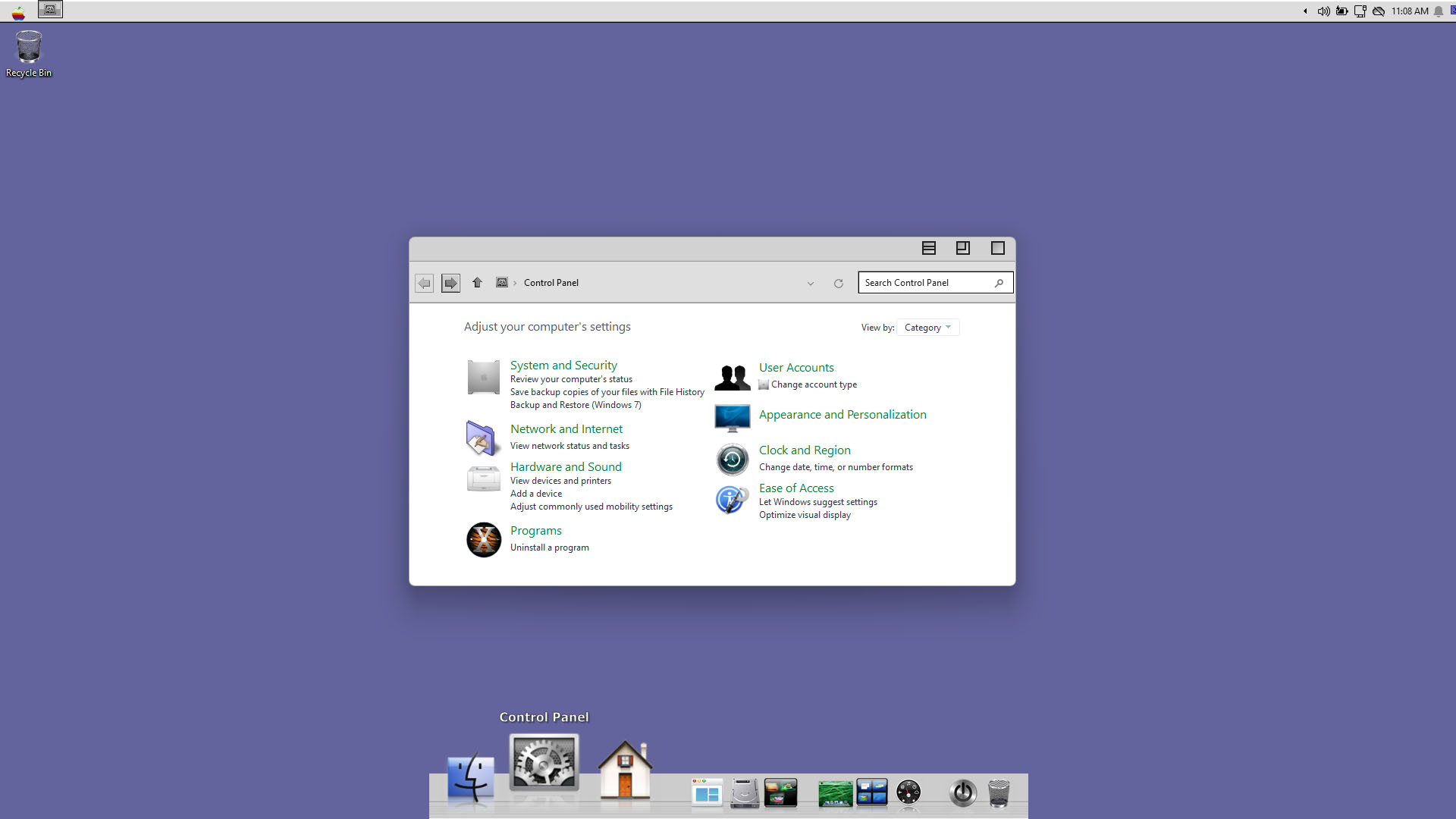Screen dimensions: 1456x819
Task: Open the hard drive dock icon
Action: pos(745,793)
